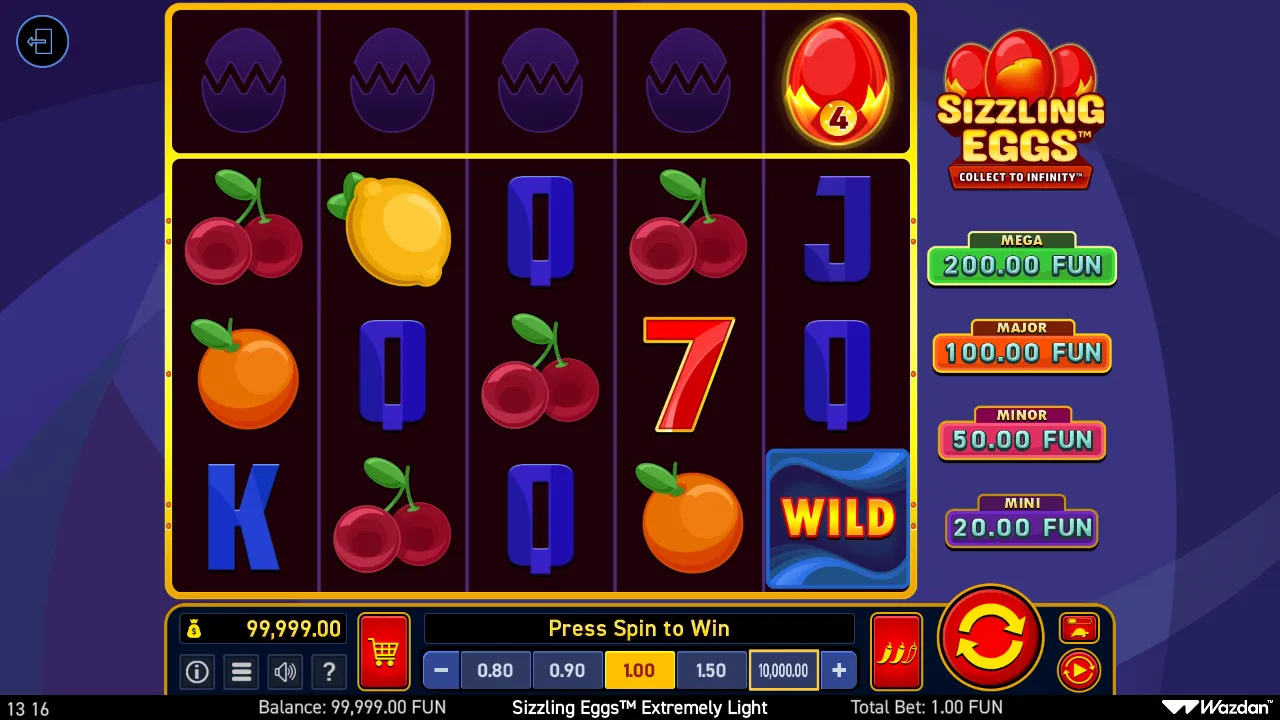Click the MEGA 200.00 FUN jackpot
Image resolution: width=1280 pixels, height=720 pixels.
(x=1022, y=259)
